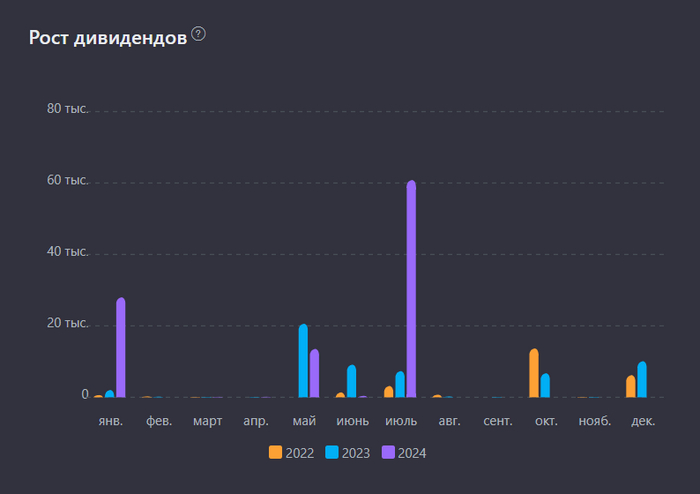This screenshot has width=700, height=494.
Task: Select the blue May 2023 bar
Action: [x=303, y=361]
